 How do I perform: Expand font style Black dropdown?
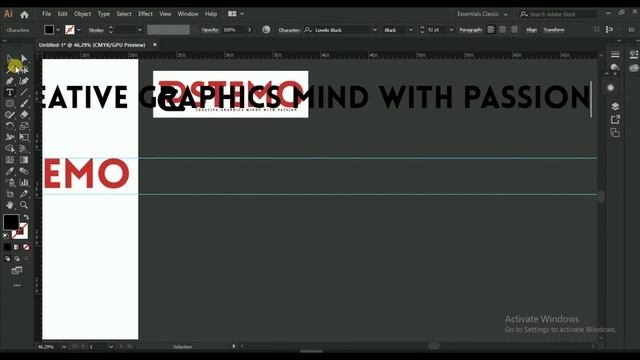411,30
